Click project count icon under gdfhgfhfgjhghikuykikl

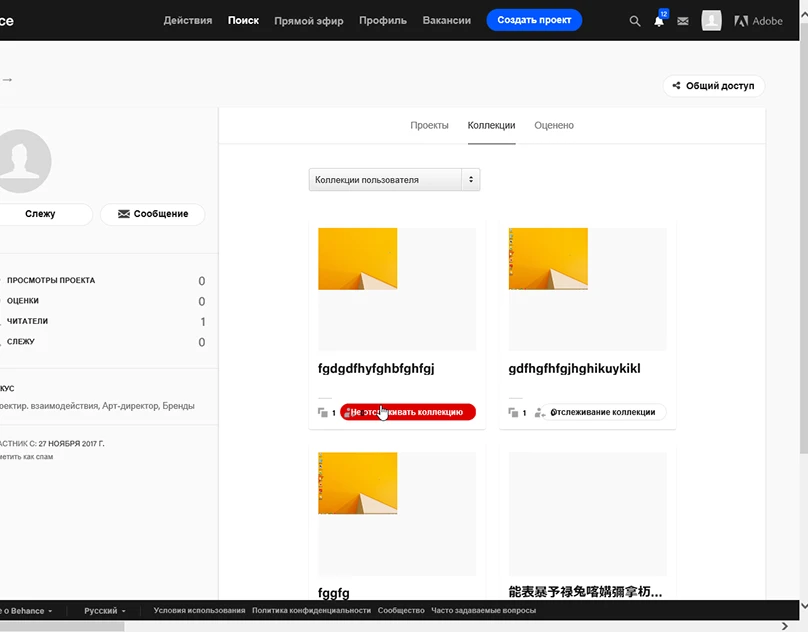pyautogui.click(x=513, y=412)
